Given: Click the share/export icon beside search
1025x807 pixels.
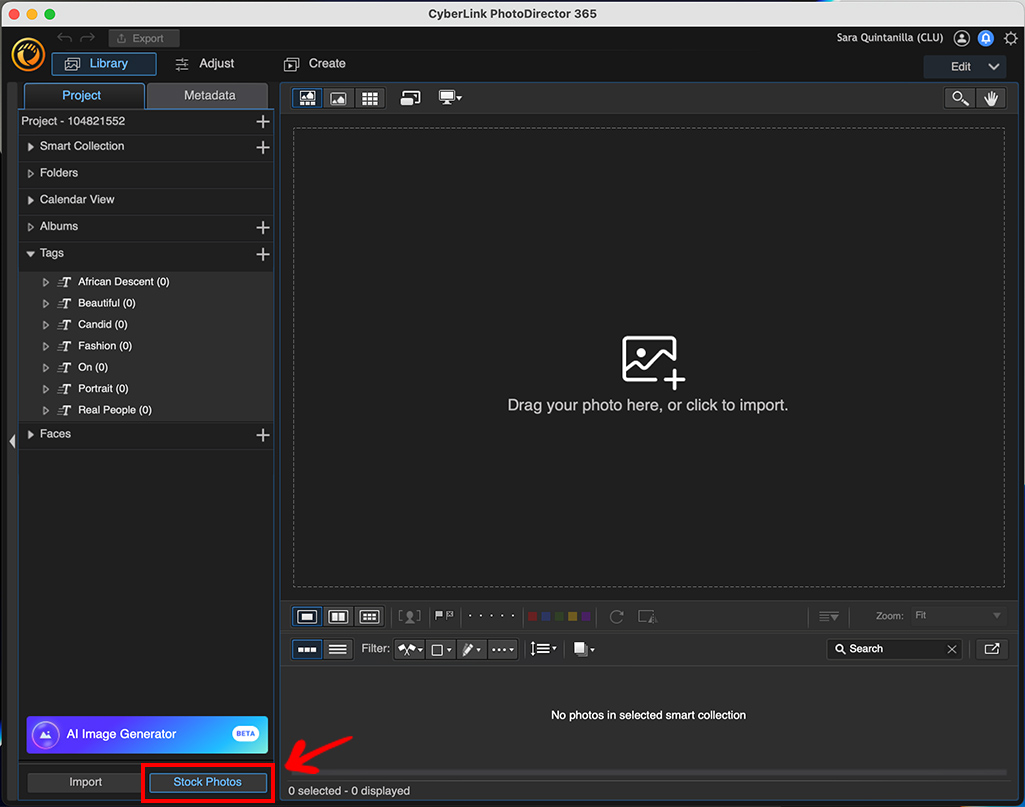Looking at the screenshot, I should point(991,649).
